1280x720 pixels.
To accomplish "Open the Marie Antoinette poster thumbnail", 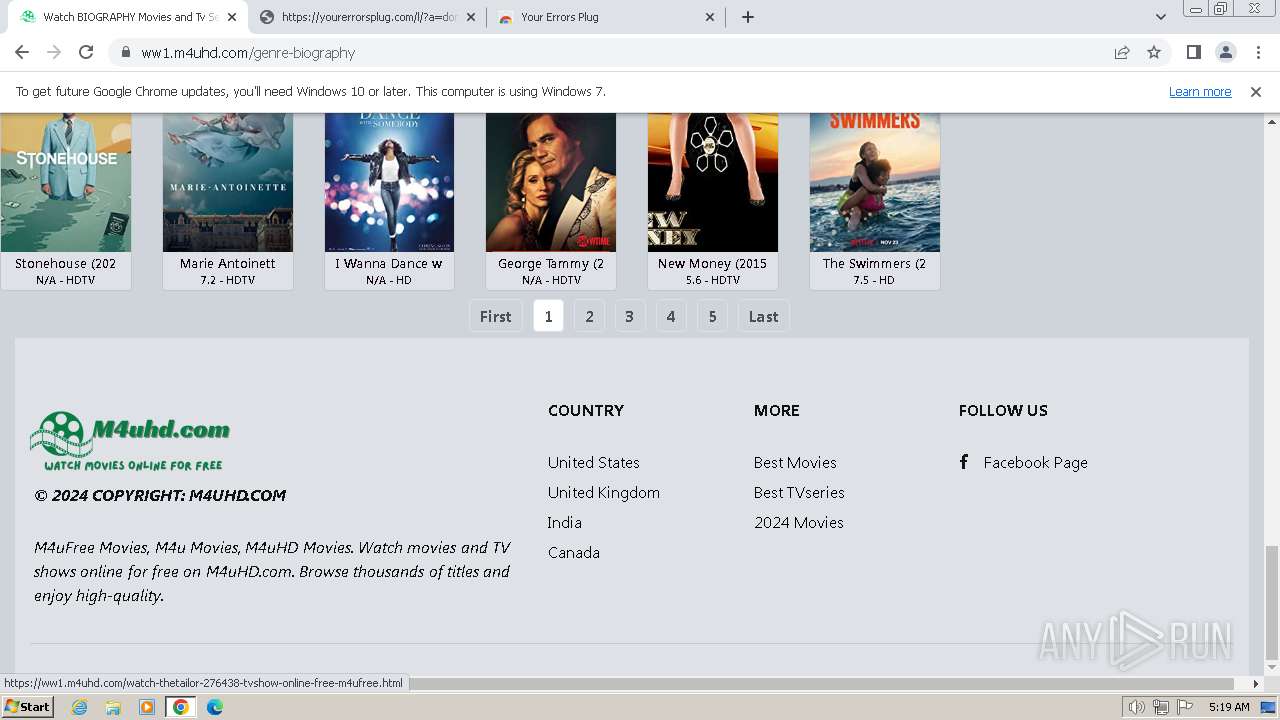I will click(x=228, y=182).
